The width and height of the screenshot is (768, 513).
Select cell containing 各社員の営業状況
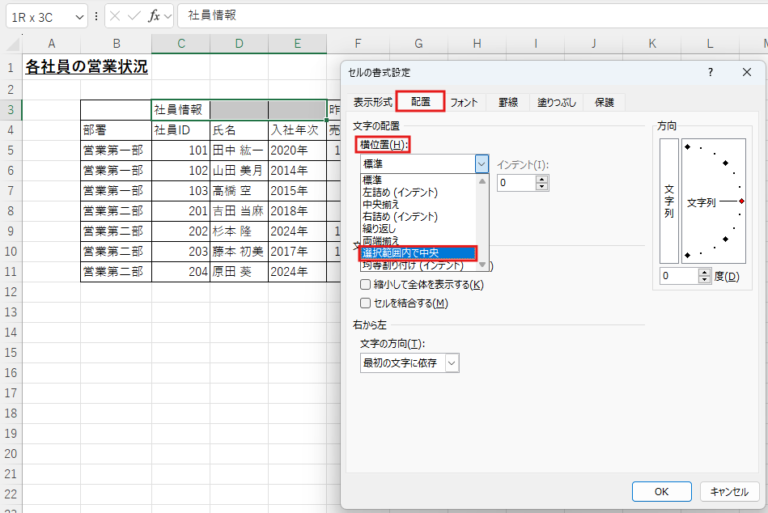(x=86, y=67)
